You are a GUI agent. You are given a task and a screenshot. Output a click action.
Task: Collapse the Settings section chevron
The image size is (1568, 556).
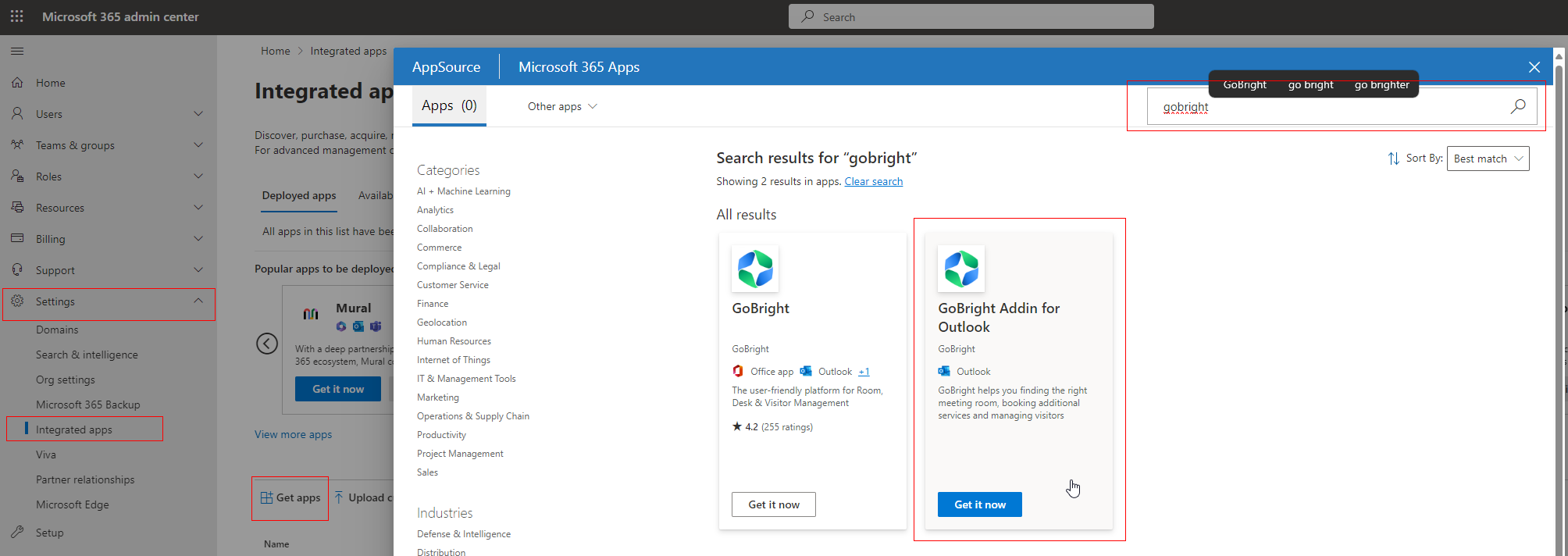tap(198, 301)
